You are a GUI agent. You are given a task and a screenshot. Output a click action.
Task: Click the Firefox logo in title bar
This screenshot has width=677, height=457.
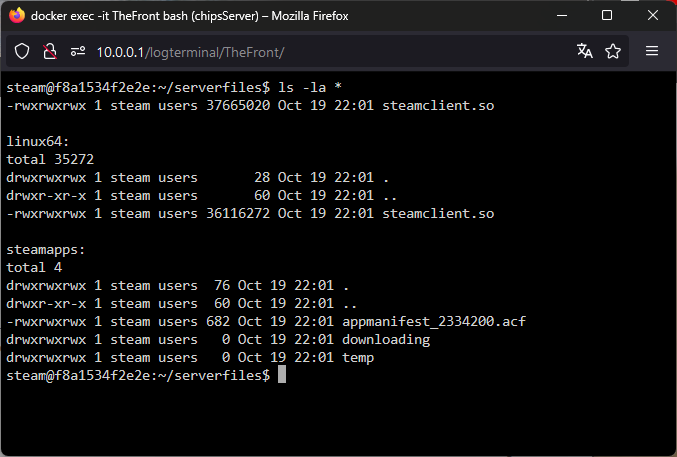17,16
